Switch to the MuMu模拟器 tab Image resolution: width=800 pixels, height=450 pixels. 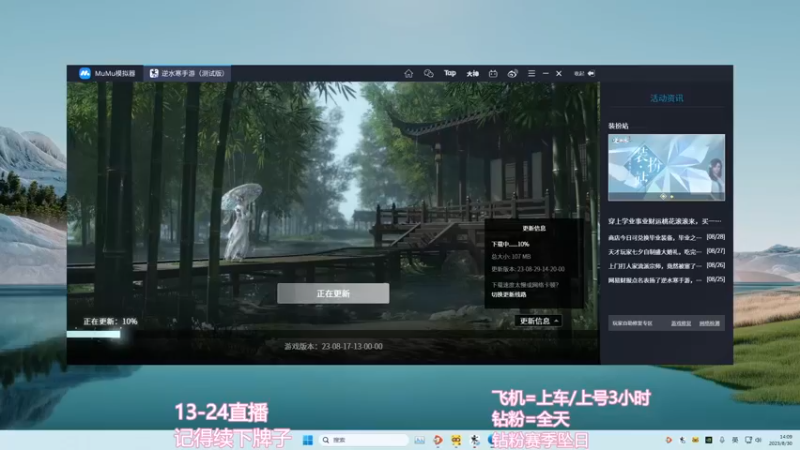tap(106, 73)
